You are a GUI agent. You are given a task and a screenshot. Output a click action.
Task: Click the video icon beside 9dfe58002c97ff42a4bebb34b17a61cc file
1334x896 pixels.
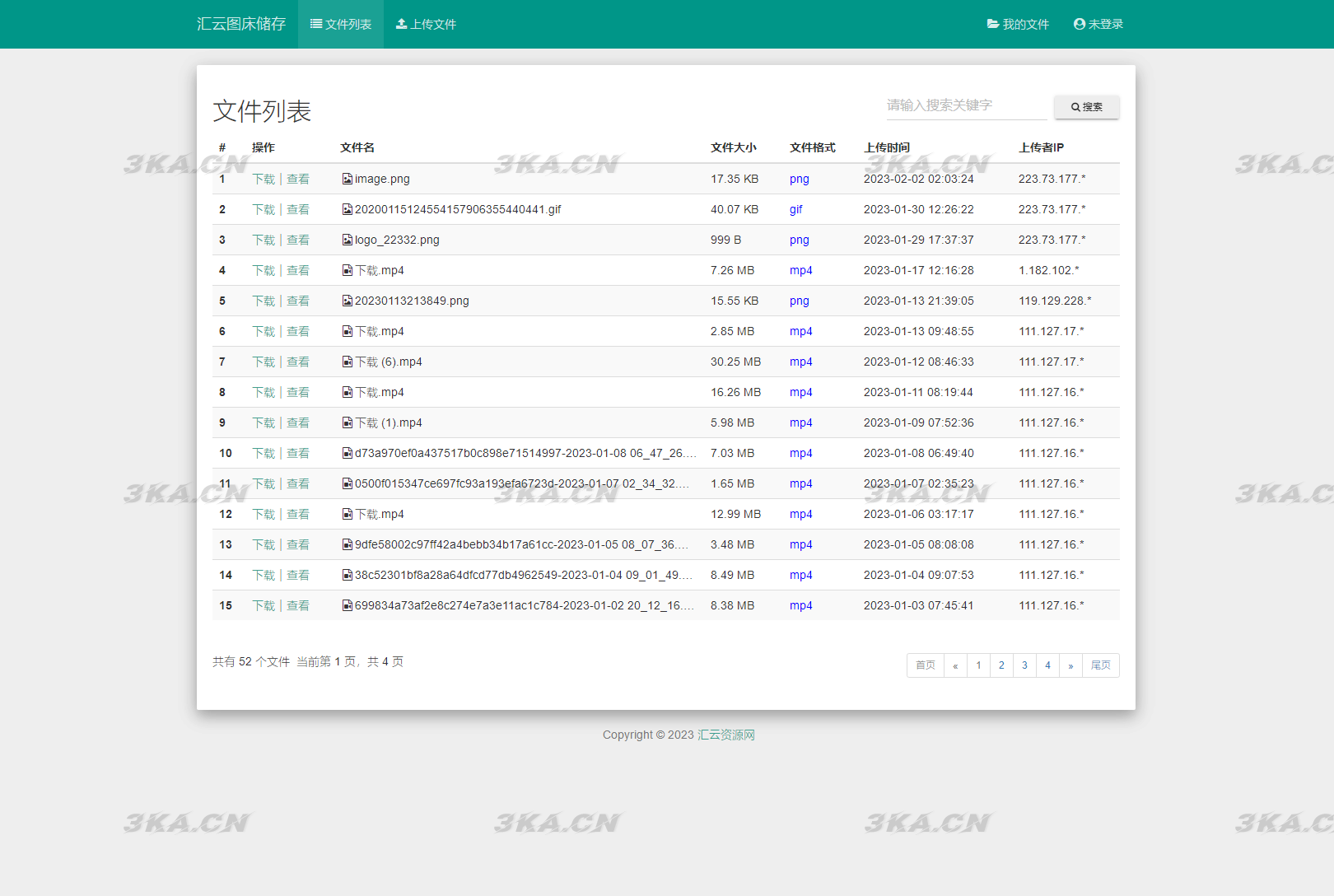pos(347,544)
